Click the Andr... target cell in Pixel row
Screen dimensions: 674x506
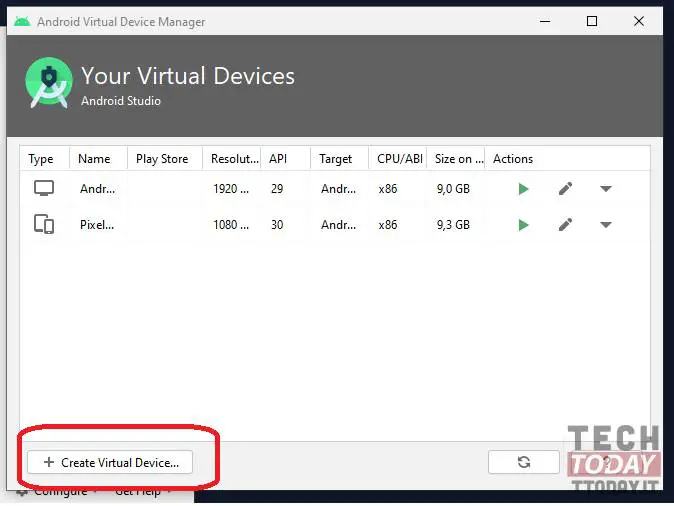(x=338, y=225)
